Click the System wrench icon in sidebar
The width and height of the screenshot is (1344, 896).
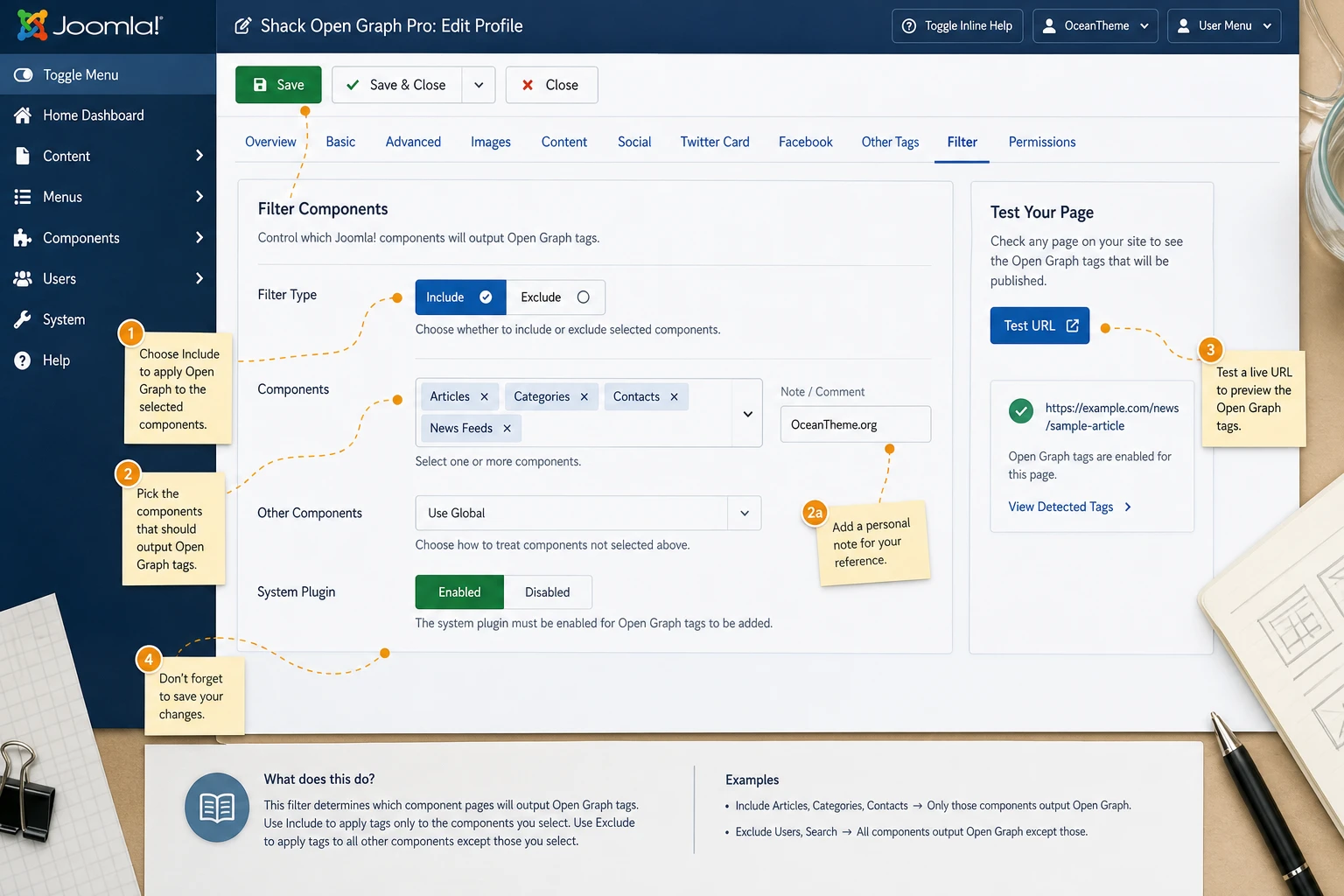tap(23, 319)
